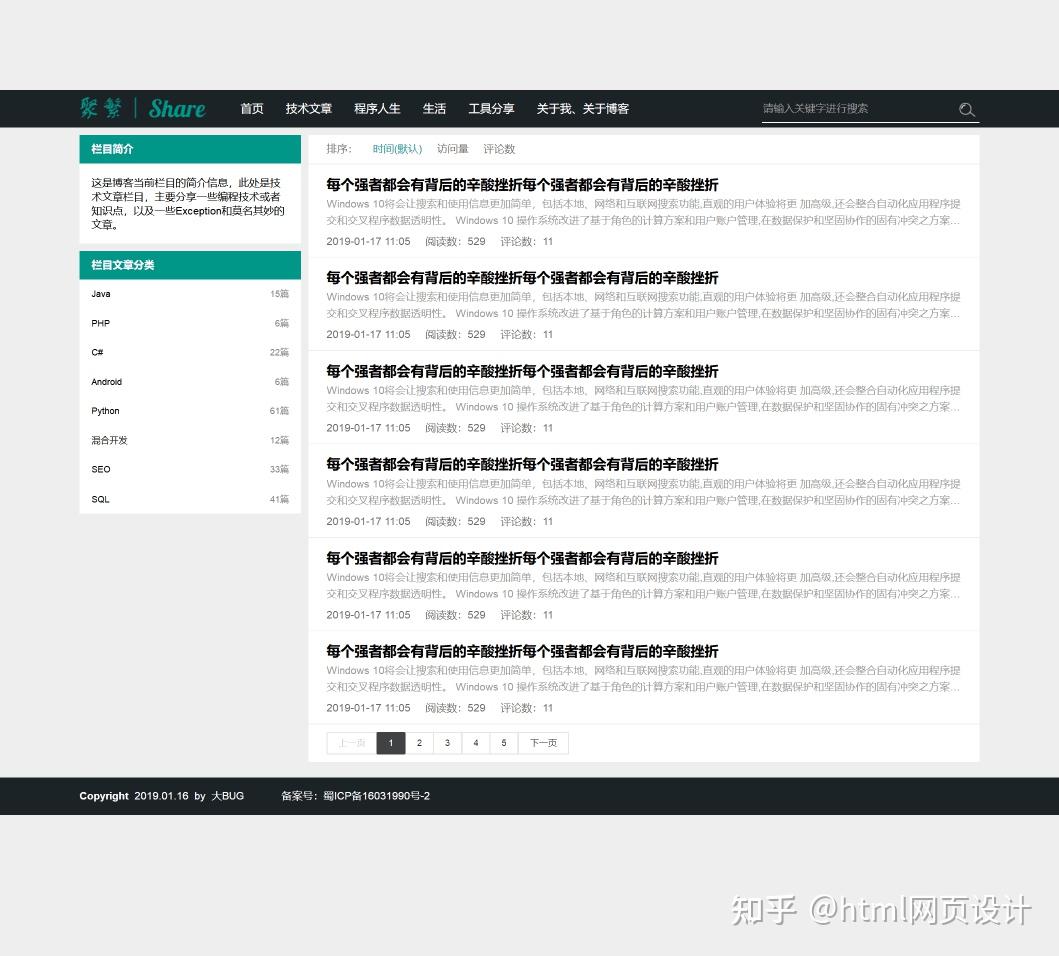
Task: Click the Share logo text
Action: tap(177, 108)
